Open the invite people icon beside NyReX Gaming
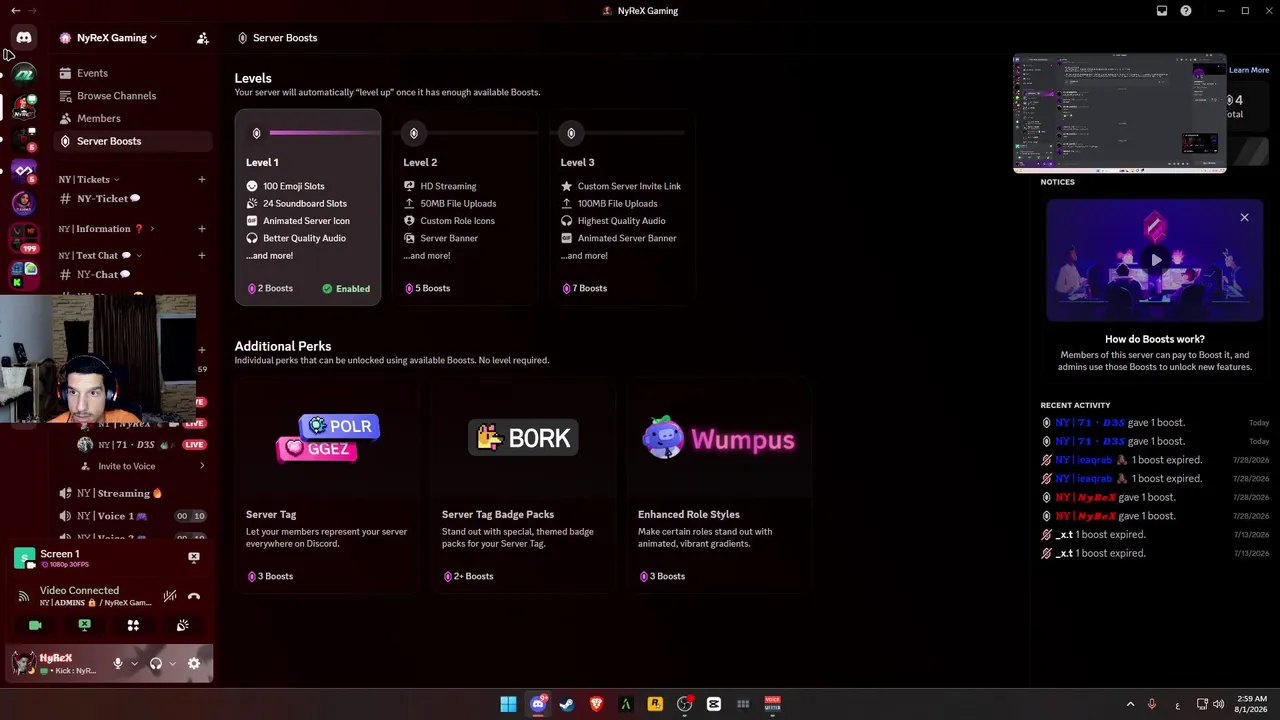This screenshot has width=1280, height=720. point(203,38)
